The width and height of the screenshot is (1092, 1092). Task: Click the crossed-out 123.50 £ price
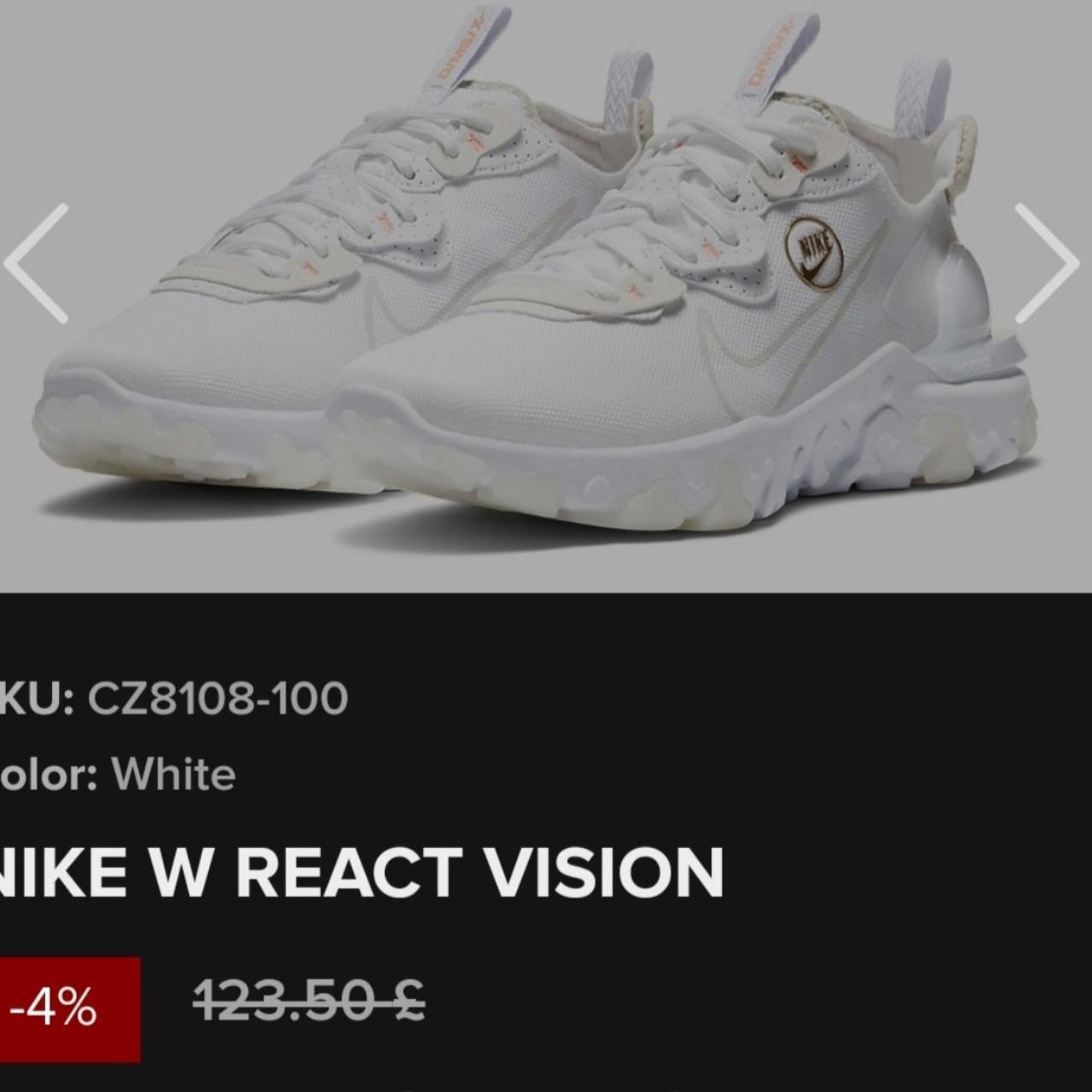coord(310,1000)
